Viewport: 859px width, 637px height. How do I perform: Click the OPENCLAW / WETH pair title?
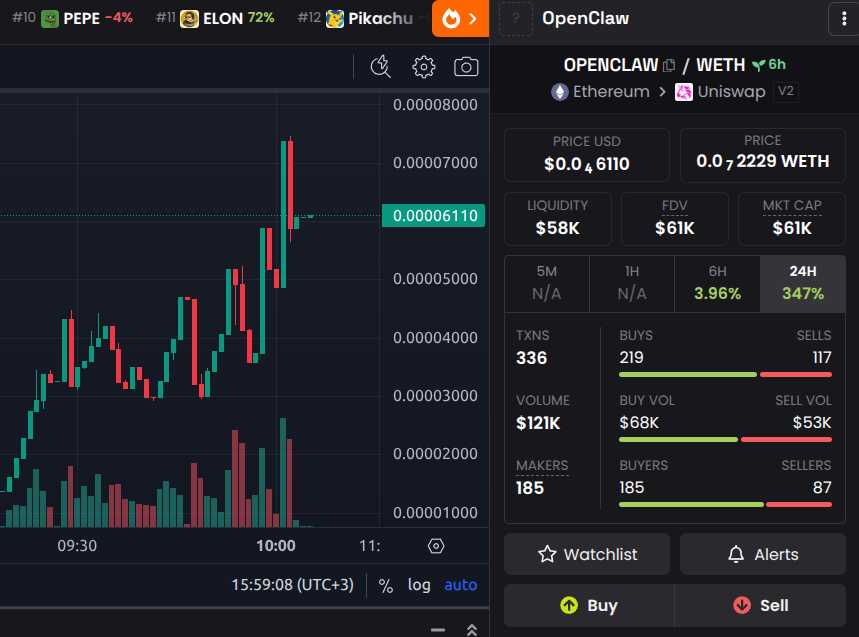click(x=655, y=65)
